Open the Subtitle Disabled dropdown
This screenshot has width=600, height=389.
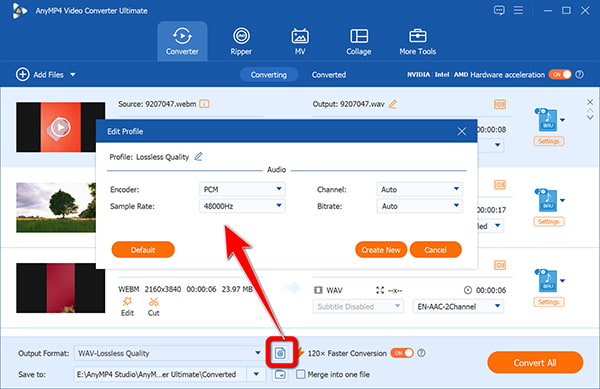click(358, 306)
